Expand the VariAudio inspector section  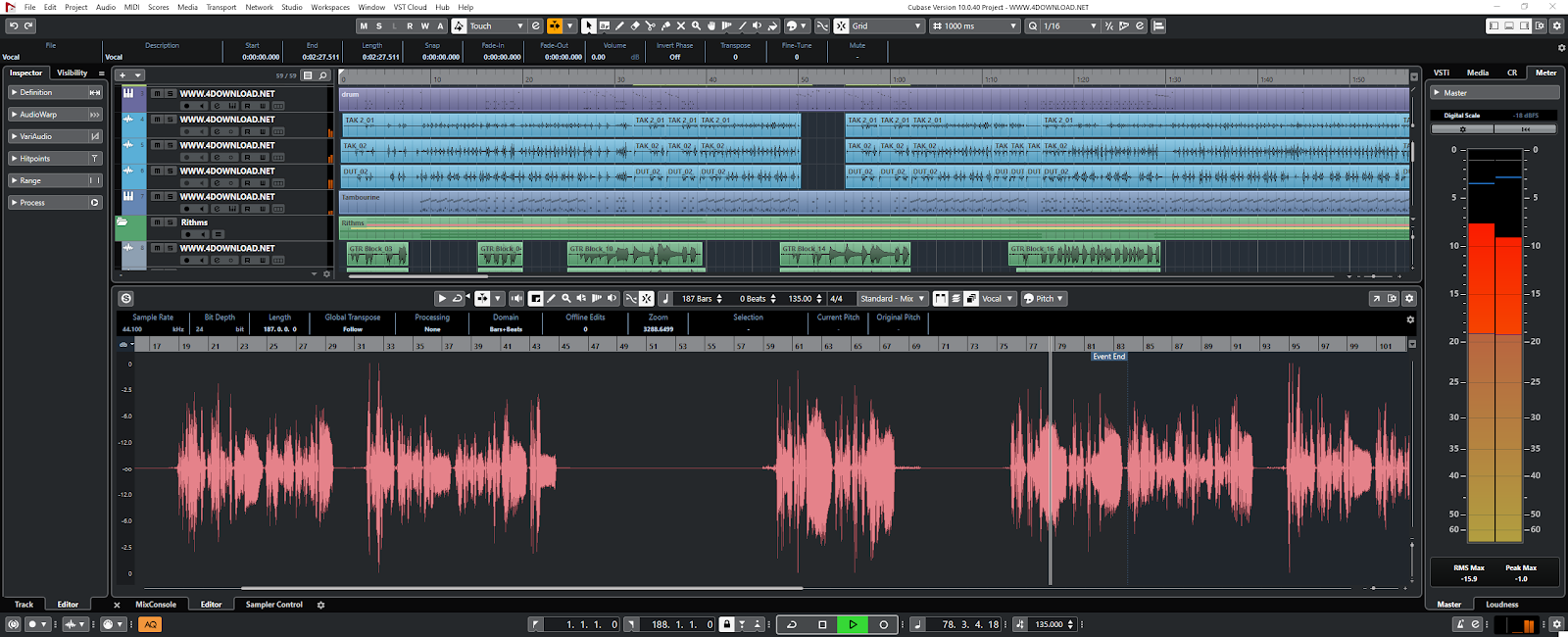click(55, 136)
